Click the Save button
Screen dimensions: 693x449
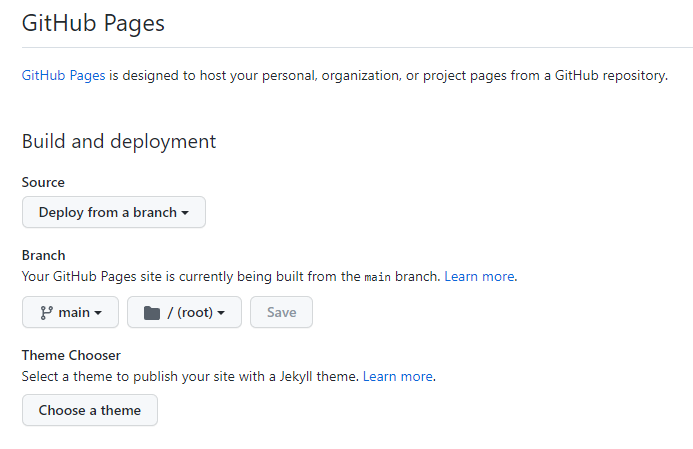click(x=281, y=312)
